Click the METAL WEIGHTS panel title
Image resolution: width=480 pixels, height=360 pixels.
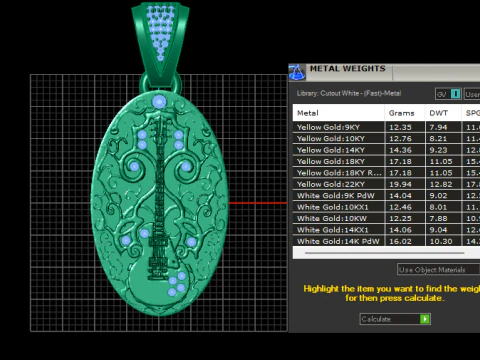point(348,69)
